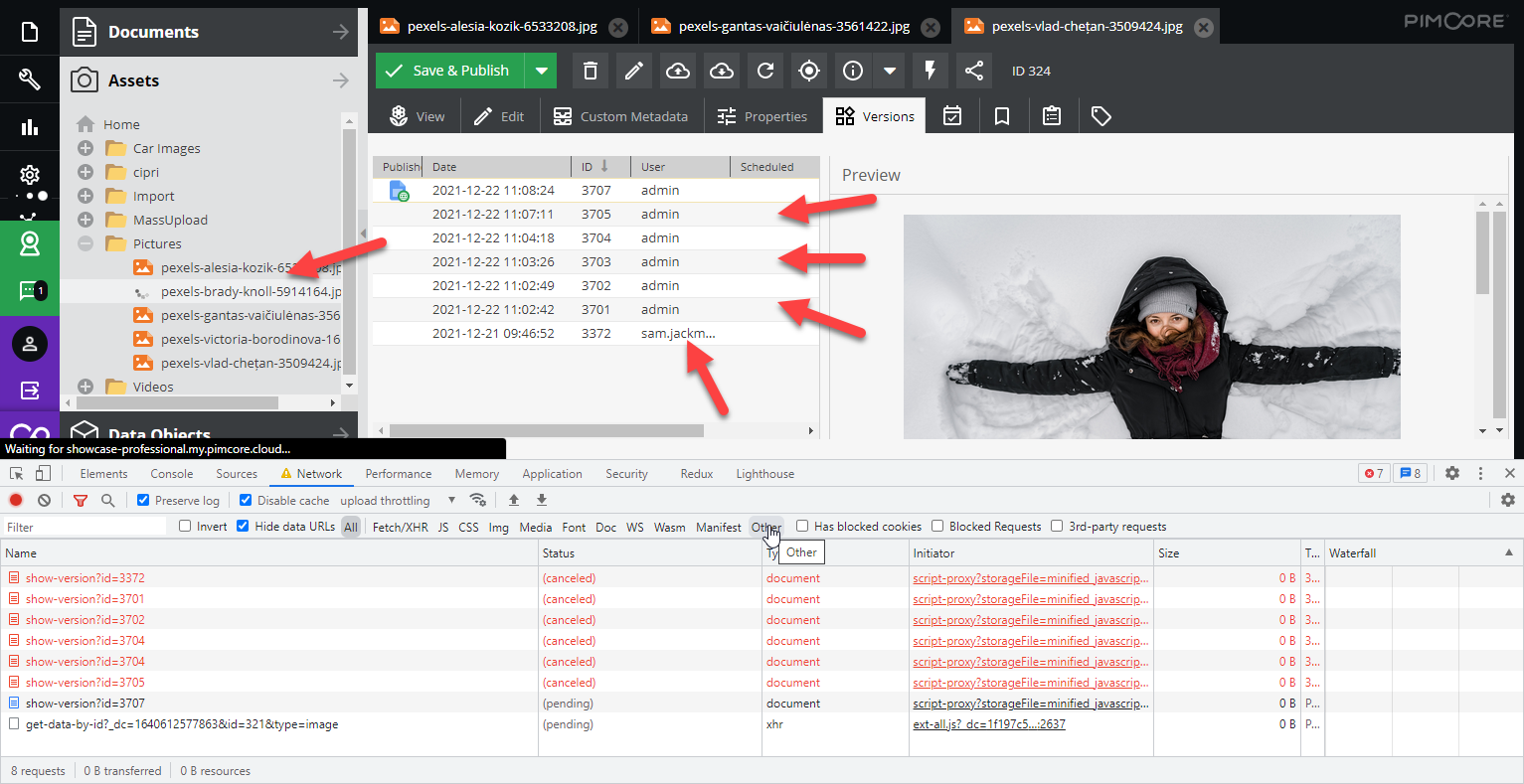Toggle the Disable cache checkbox

click(246, 500)
